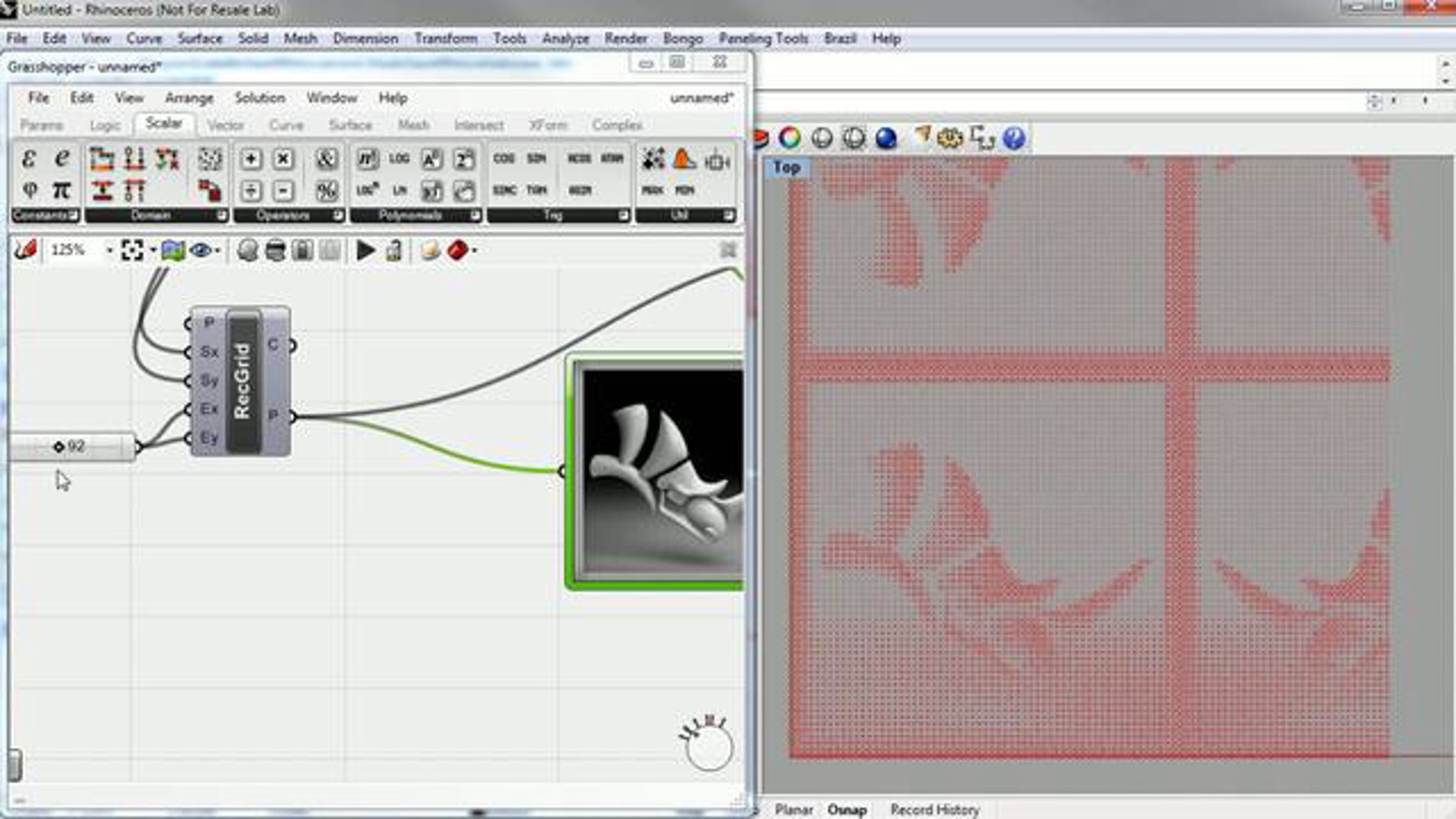
Task: Choose the SINC trig component
Action: tap(504, 190)
